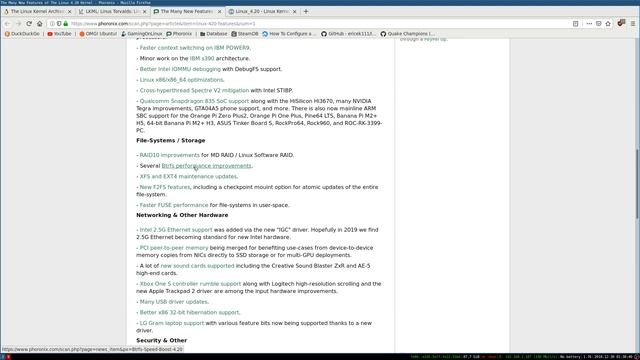Open XFS and EXT4 maintenance updates link
The width and height of the screenshot is (640, 360).
pos(188,176)
